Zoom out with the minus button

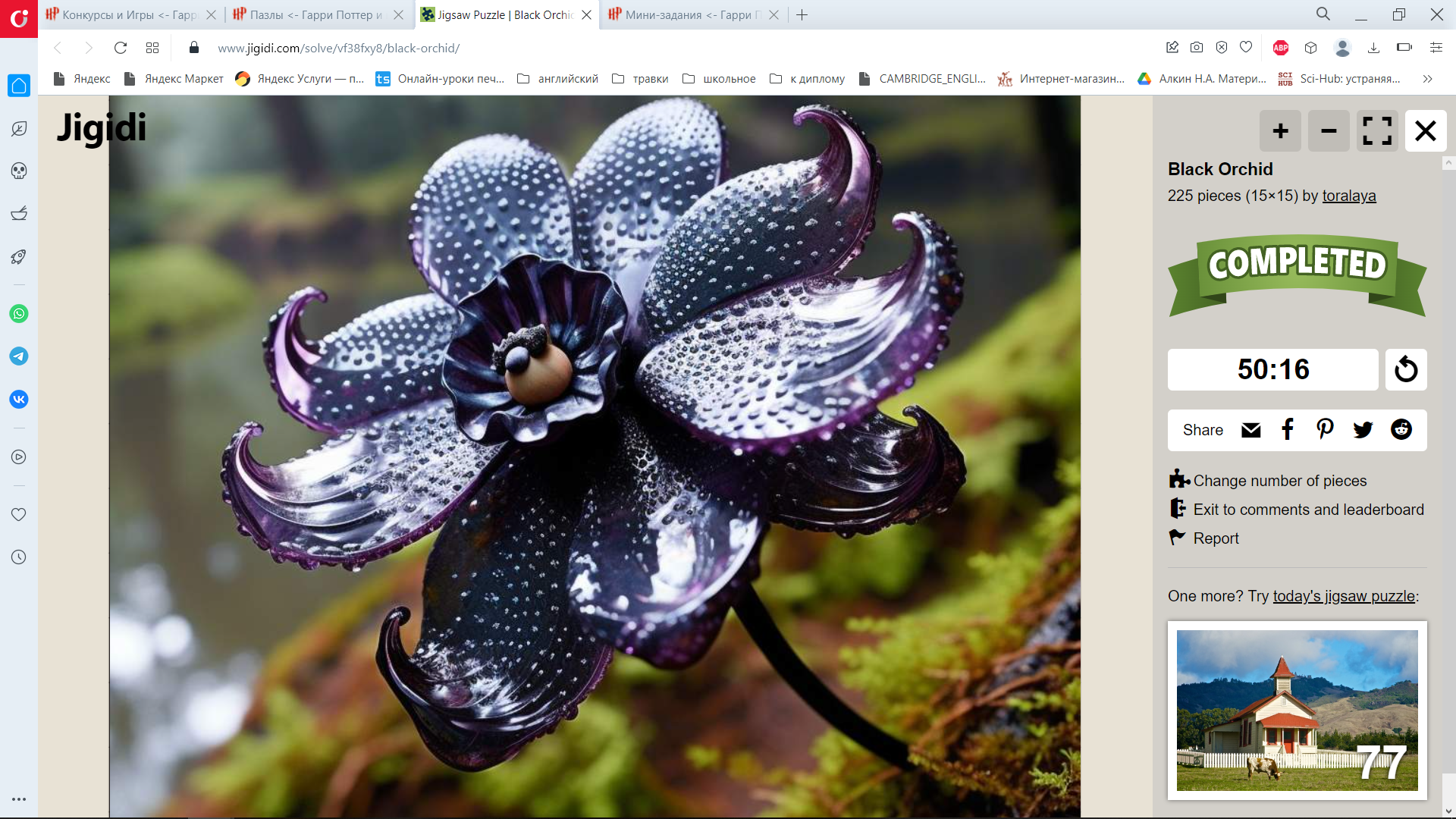1329,131
